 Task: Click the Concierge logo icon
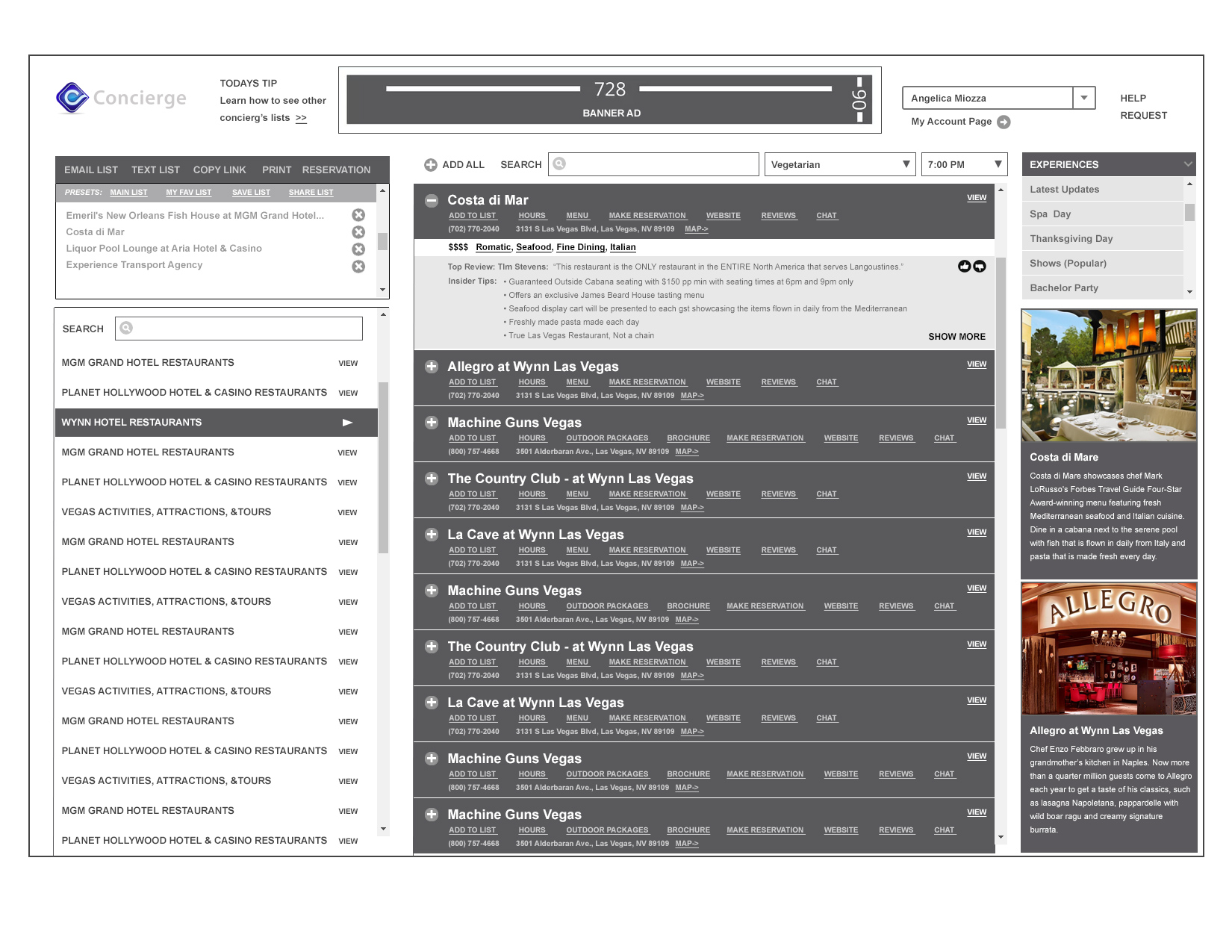pyautogui.click(x=72, y=98)
